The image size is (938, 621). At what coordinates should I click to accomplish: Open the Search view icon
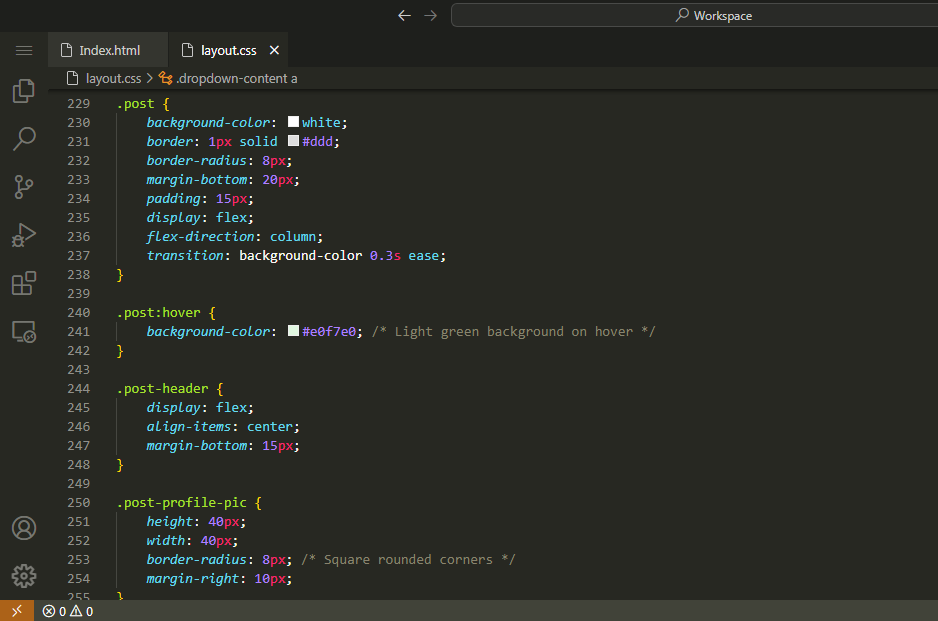pos(24,138)
